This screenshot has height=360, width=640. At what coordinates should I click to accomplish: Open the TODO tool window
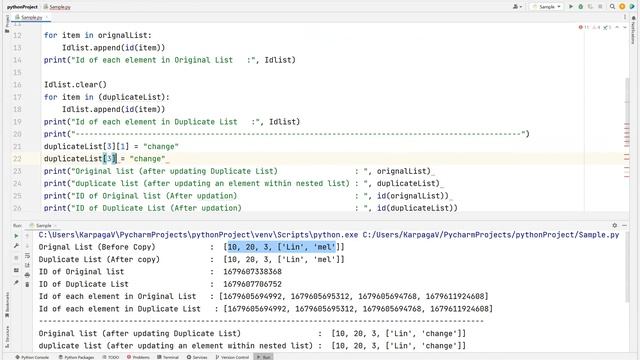pos(111,357)
